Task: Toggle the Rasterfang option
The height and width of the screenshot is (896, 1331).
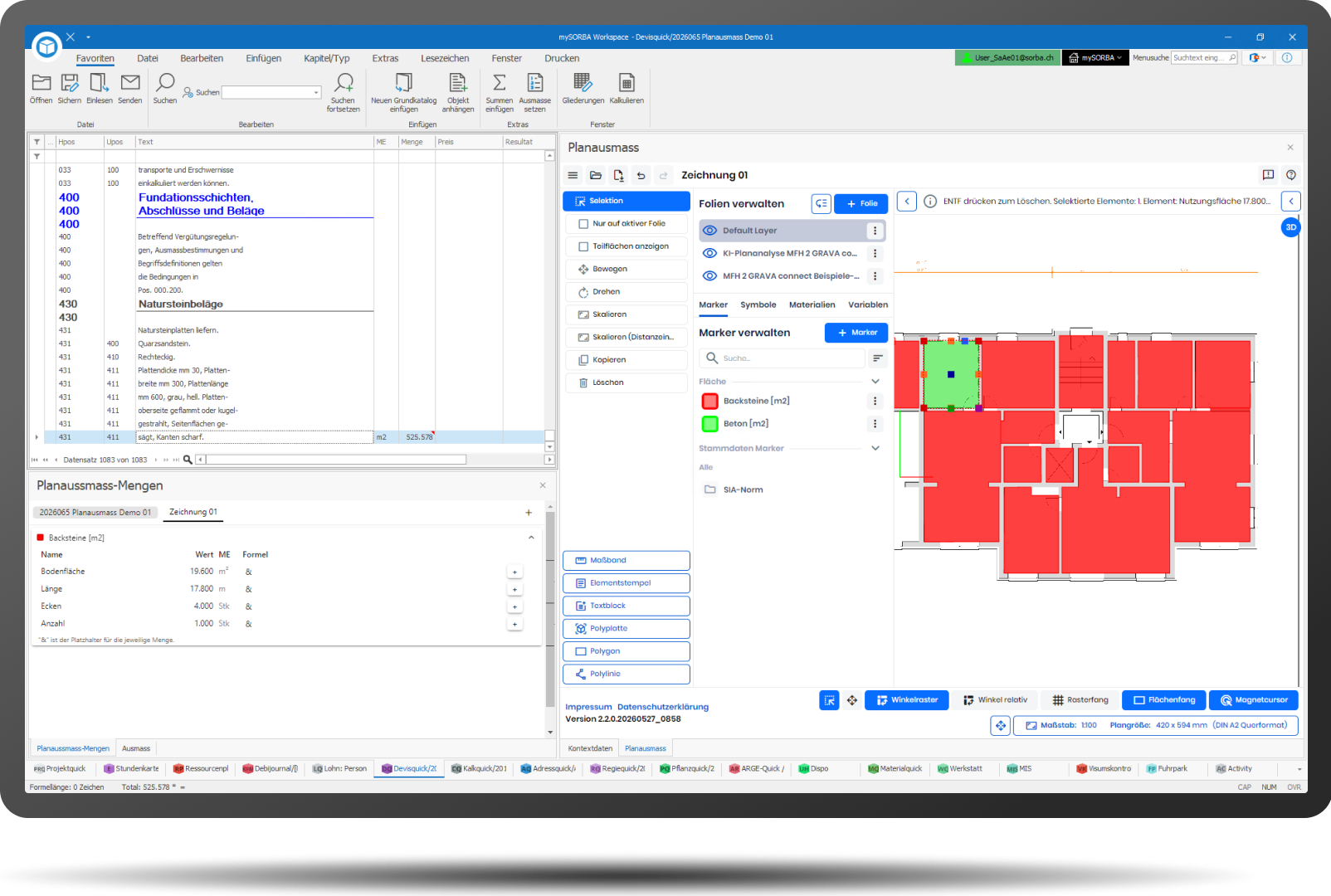Action: click(1080, 700)
